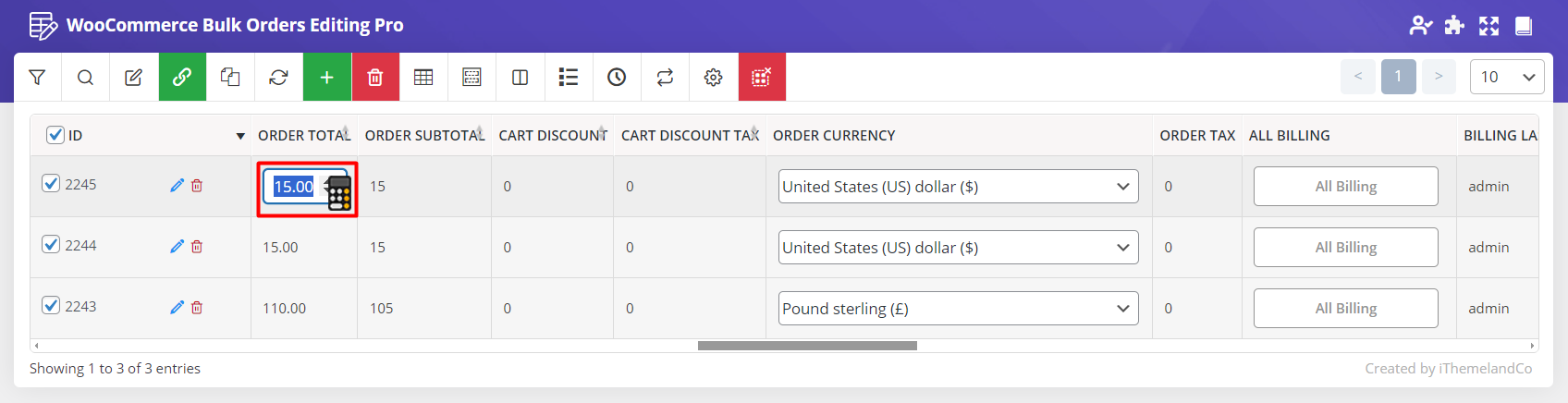
Task: Click All Billing button for order 2245
Action: 1345,187
